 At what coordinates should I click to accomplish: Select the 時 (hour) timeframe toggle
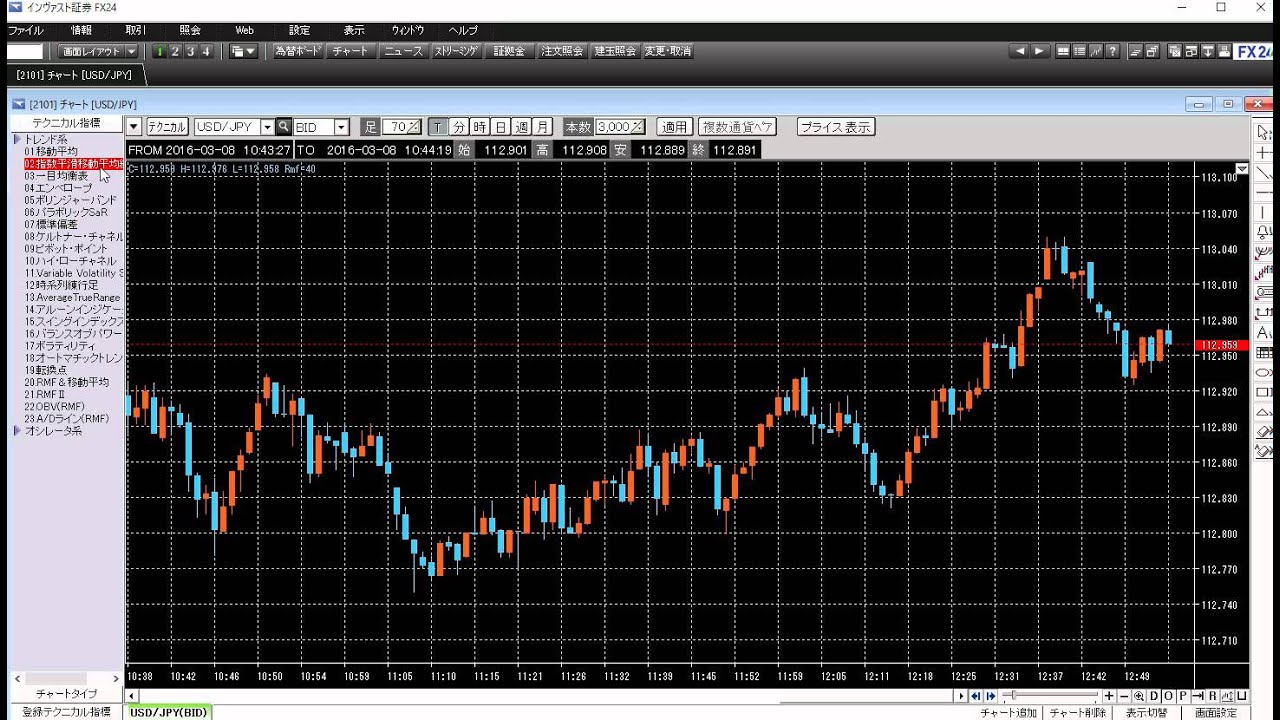click(479, 127)
